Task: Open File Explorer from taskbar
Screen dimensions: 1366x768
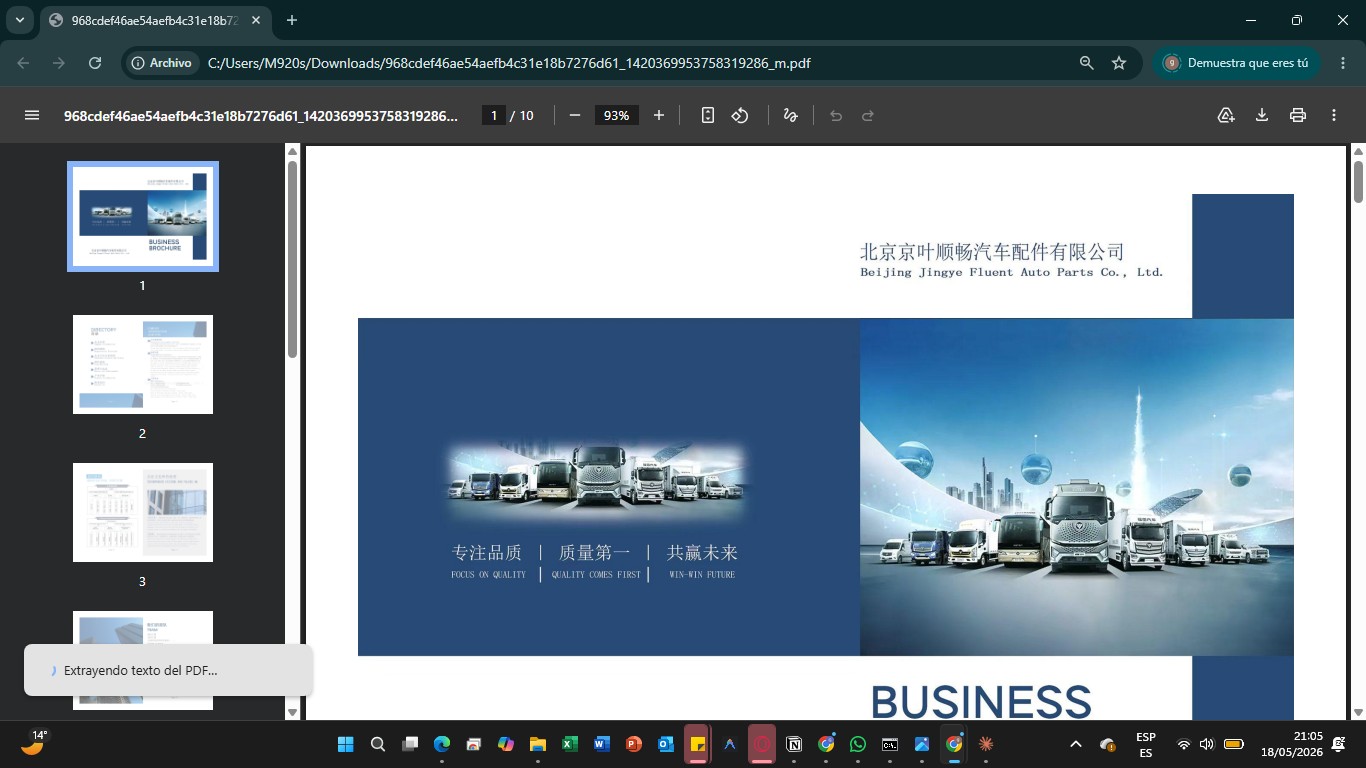Action: (538, 744)
